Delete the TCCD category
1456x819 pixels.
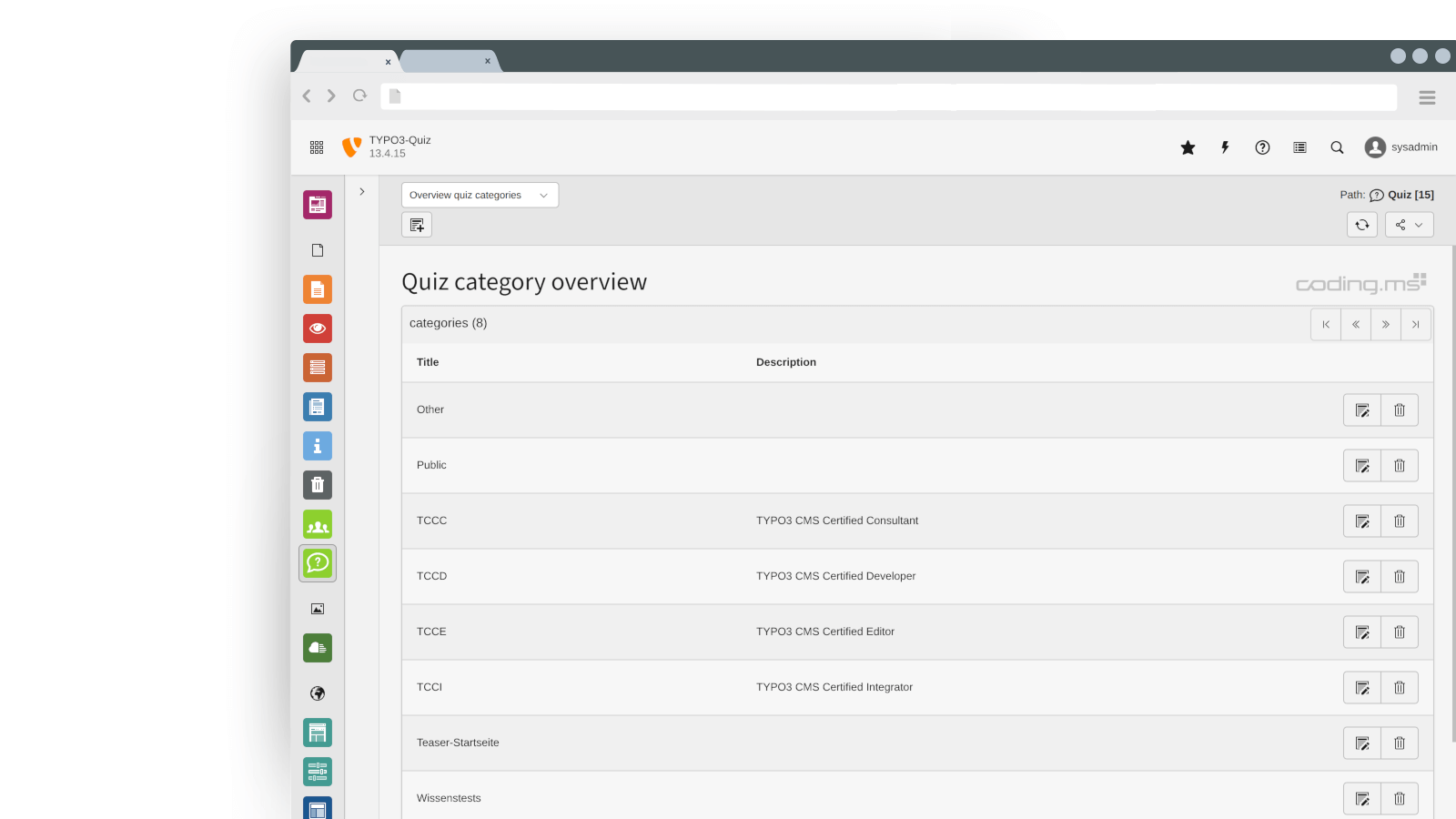pos(1400,577)
